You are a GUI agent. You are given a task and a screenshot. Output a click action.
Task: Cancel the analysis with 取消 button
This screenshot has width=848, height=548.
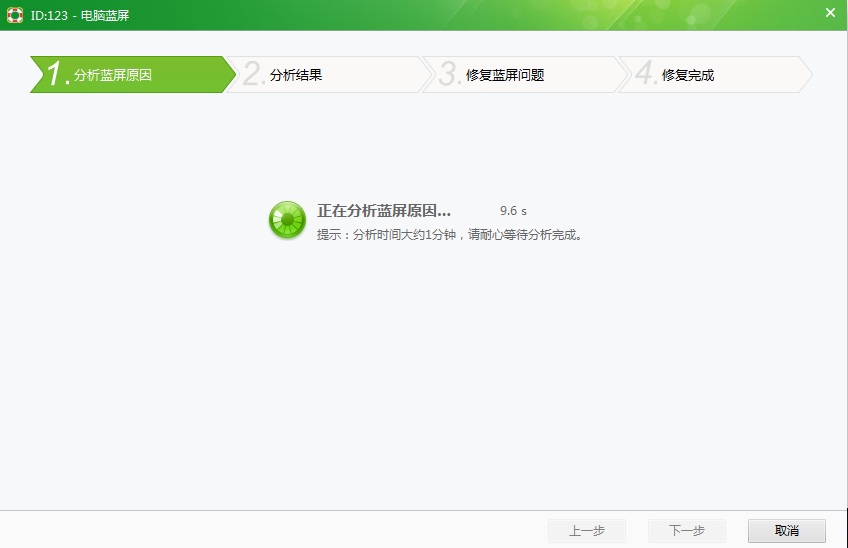787,531
